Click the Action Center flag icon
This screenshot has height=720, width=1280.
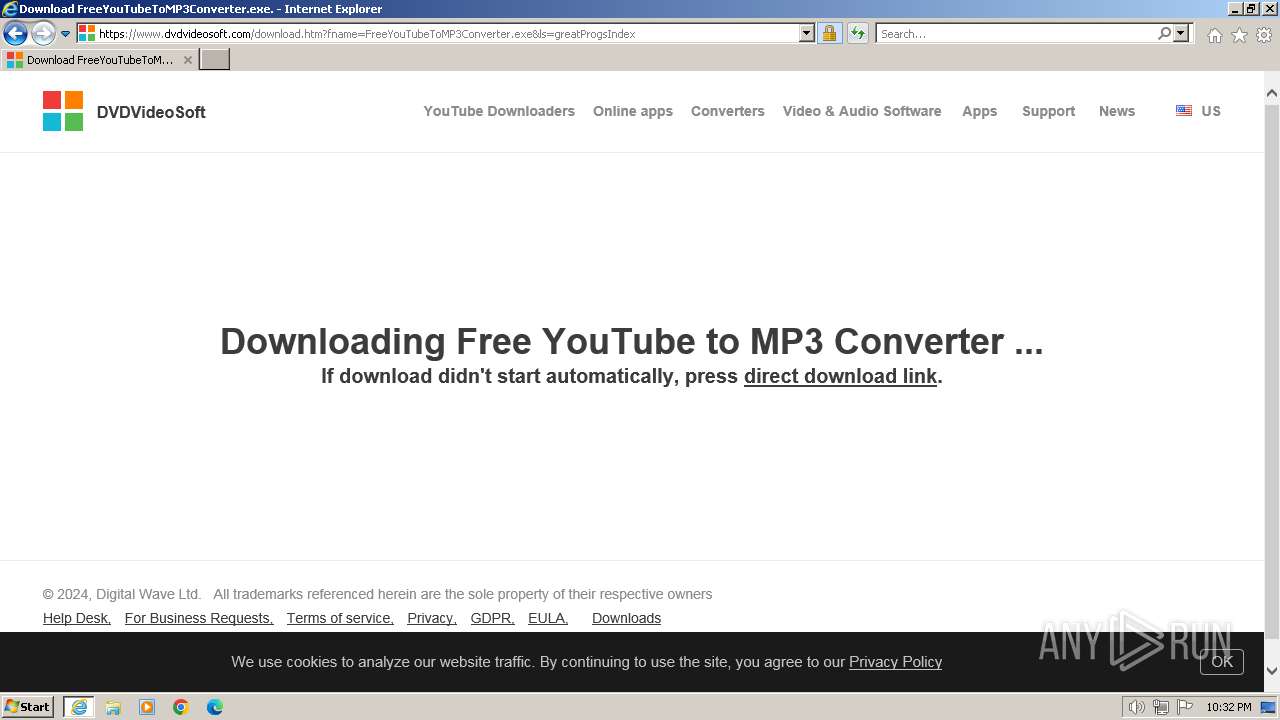[1185, 707]
